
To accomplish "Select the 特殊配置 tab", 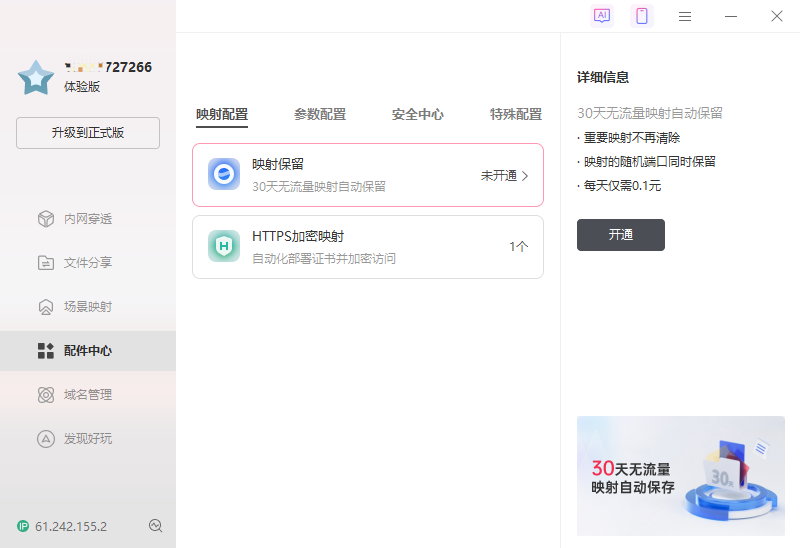I will (516, 114).
